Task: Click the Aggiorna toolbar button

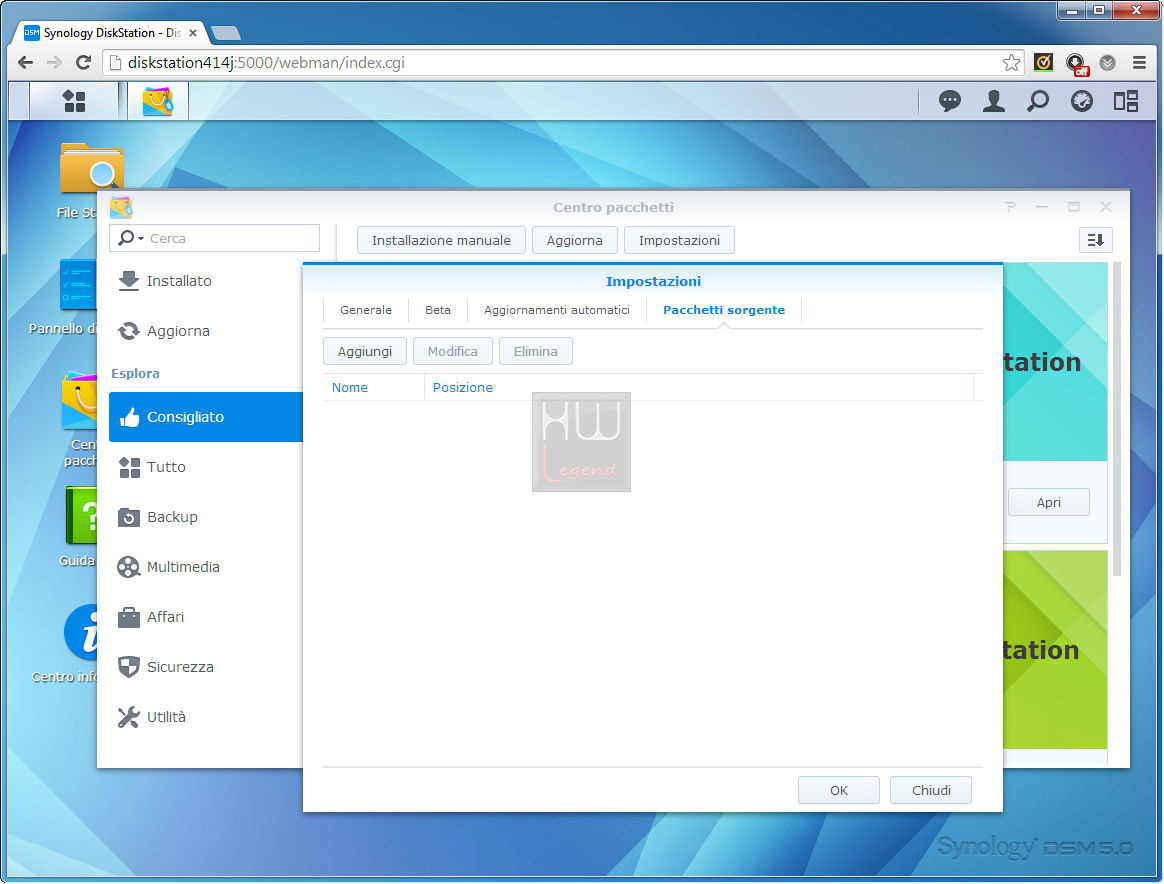Action: click(x=575, y=240)
